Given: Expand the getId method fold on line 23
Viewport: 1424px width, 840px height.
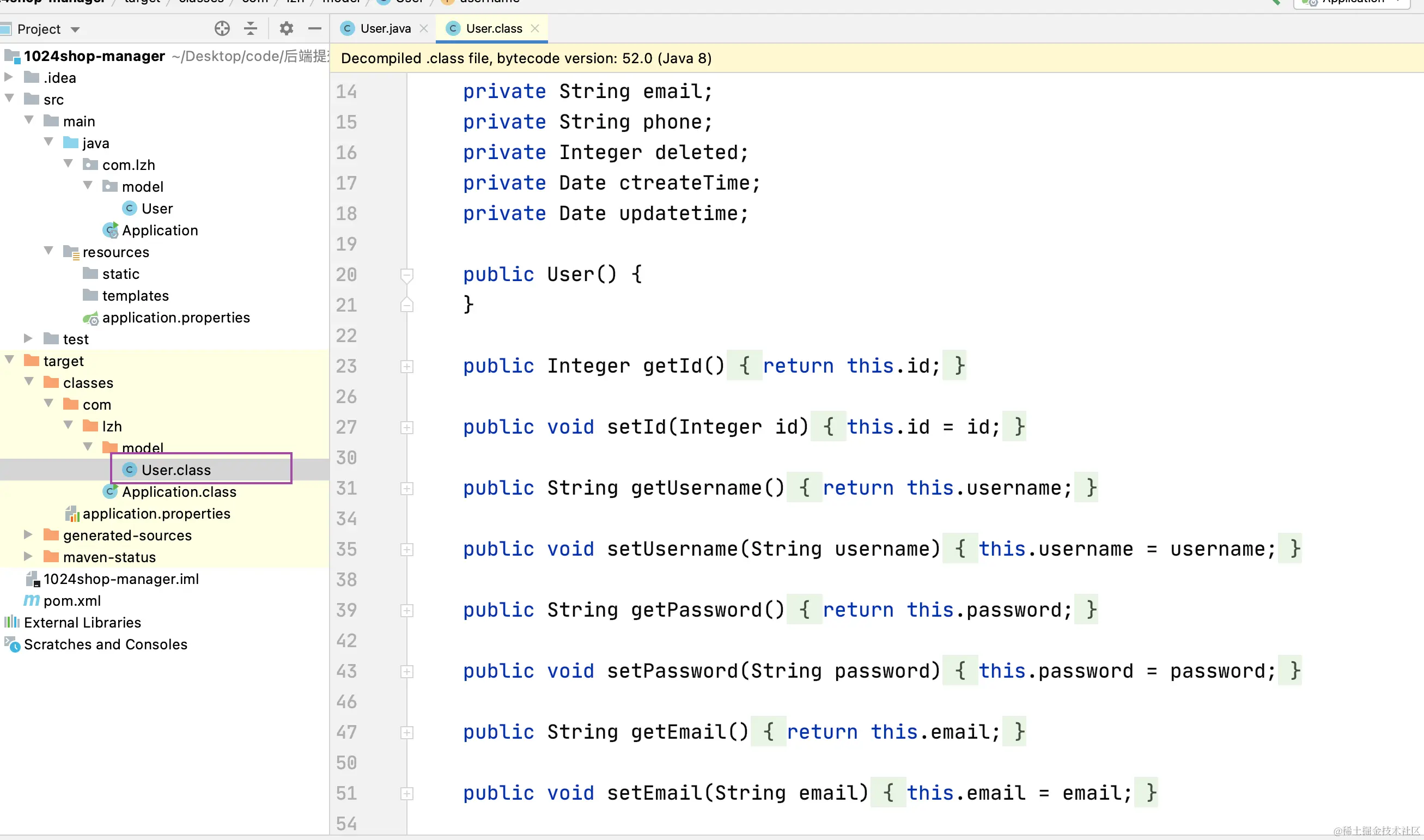Looking at the screenshot, I should [x=407, y=367].
